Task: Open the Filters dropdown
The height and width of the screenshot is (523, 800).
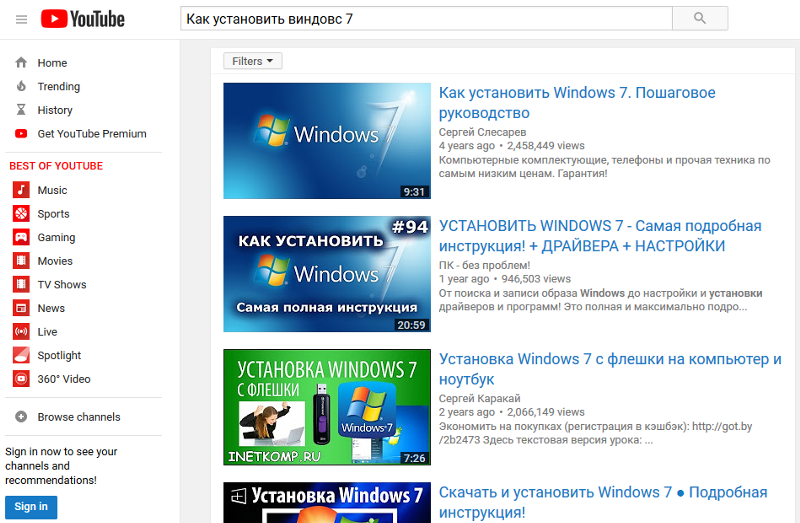Action: tap(253, 61)
